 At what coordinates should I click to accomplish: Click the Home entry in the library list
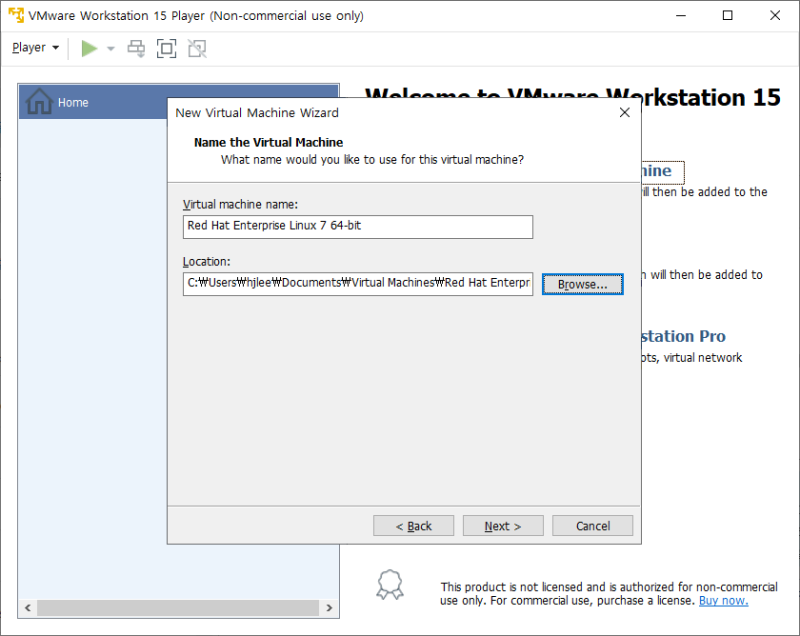click(x=73, y=102)
